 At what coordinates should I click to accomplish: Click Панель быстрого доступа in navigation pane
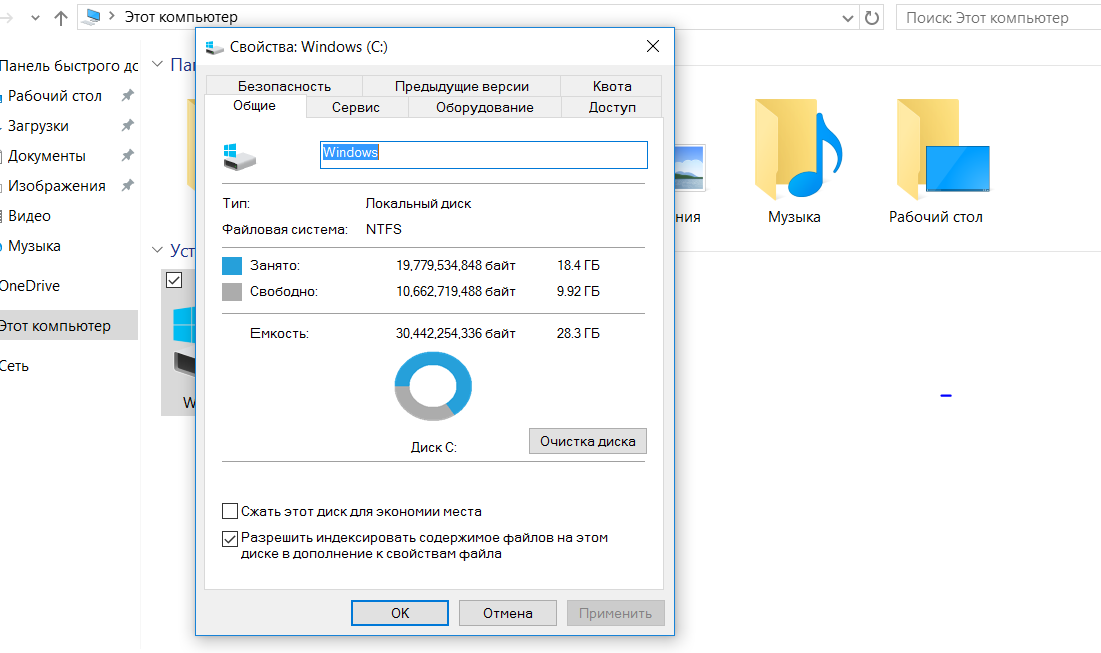click(x=69, y=66)
